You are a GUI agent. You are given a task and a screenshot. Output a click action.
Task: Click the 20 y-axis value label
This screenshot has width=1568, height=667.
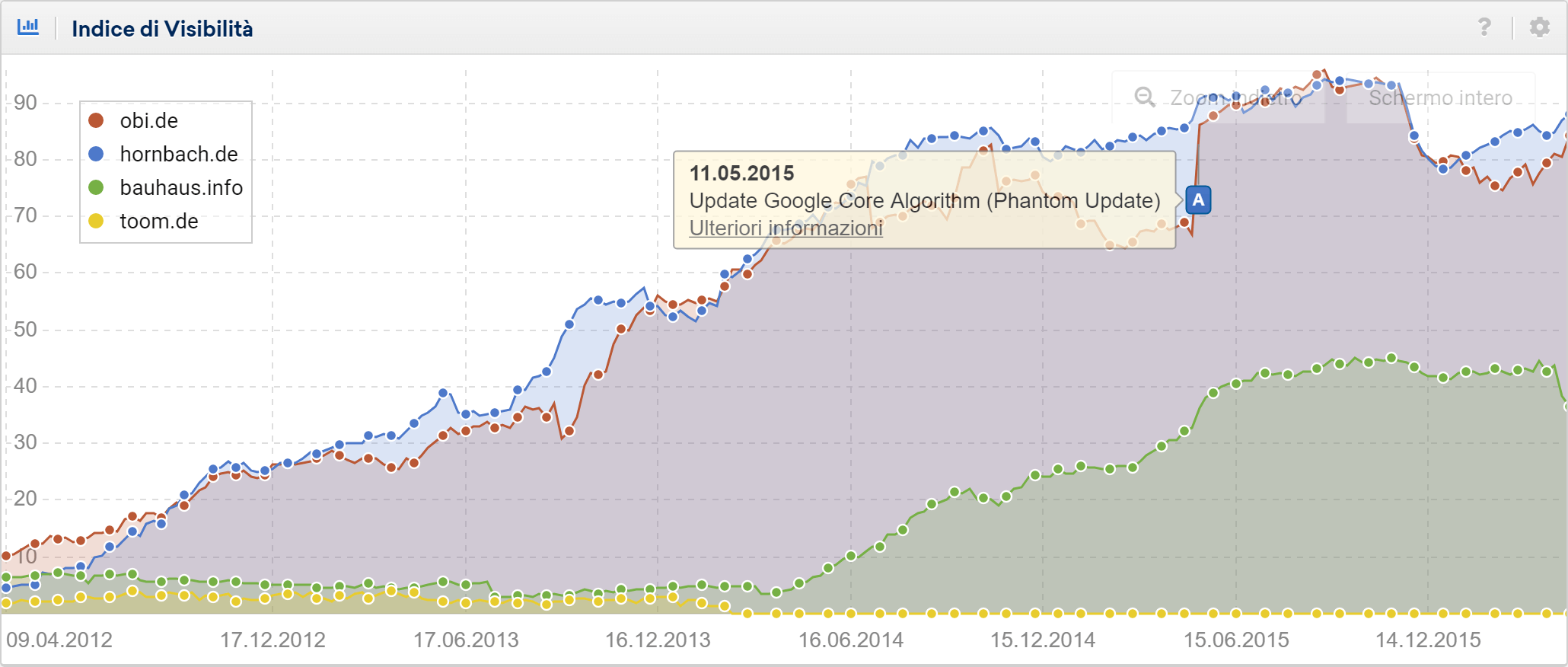[25, 498]
